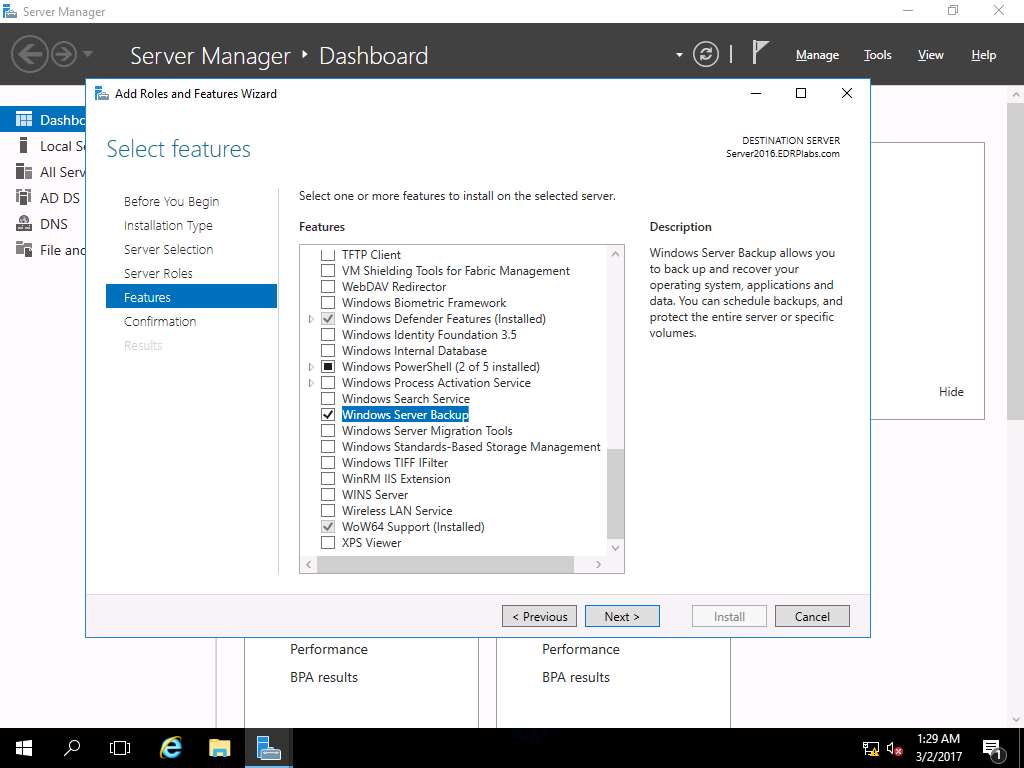Click the Server Manager back arrow
This screenshot has height=768, width=1024.
click(29, 54)
